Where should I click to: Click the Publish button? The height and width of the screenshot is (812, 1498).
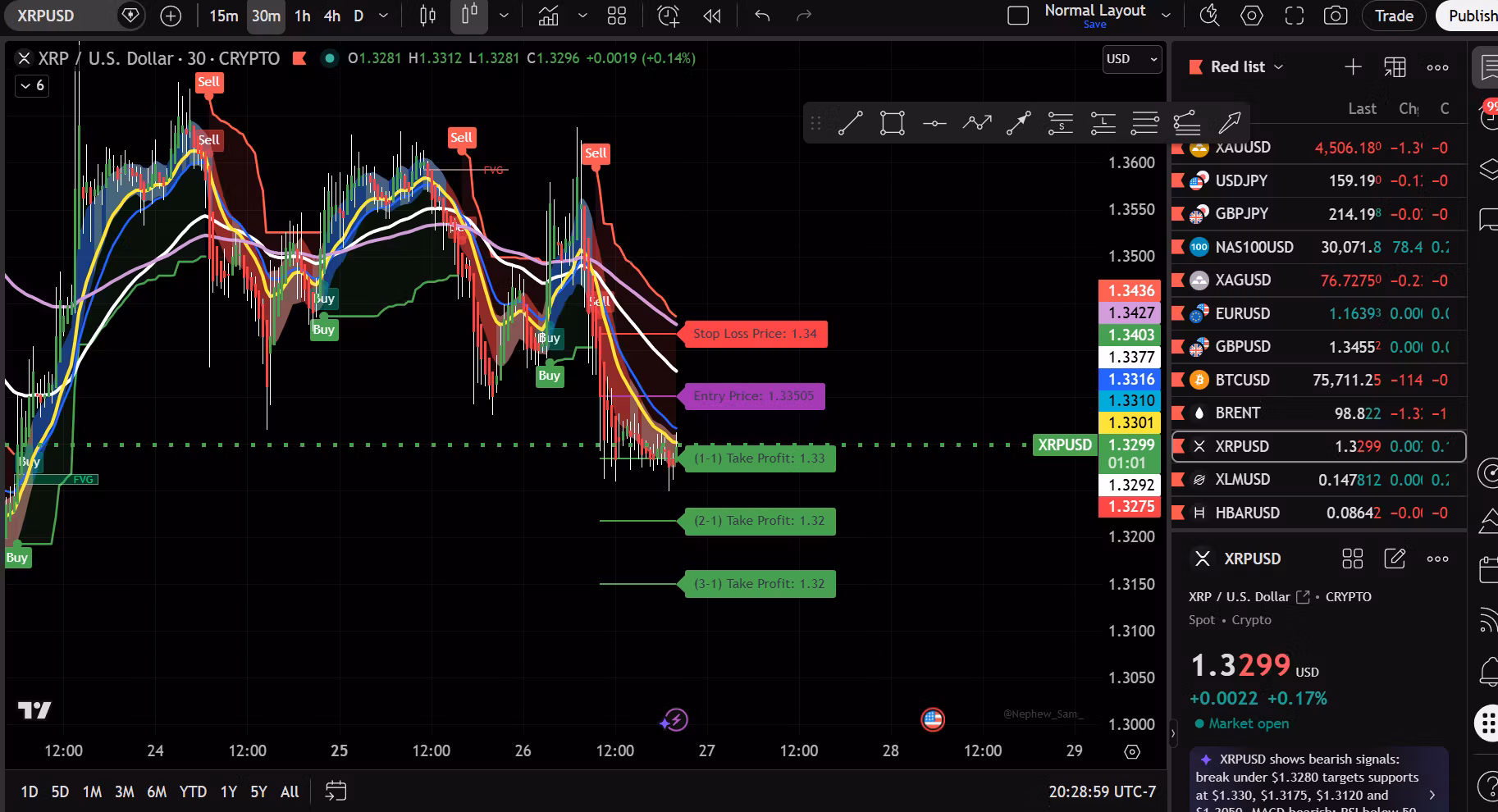[x=1472, y=16]
